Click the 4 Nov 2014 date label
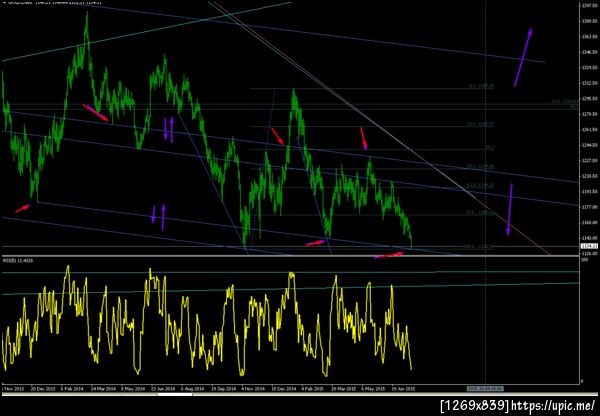This screenshot has width=600, height=416. [253, 388]
